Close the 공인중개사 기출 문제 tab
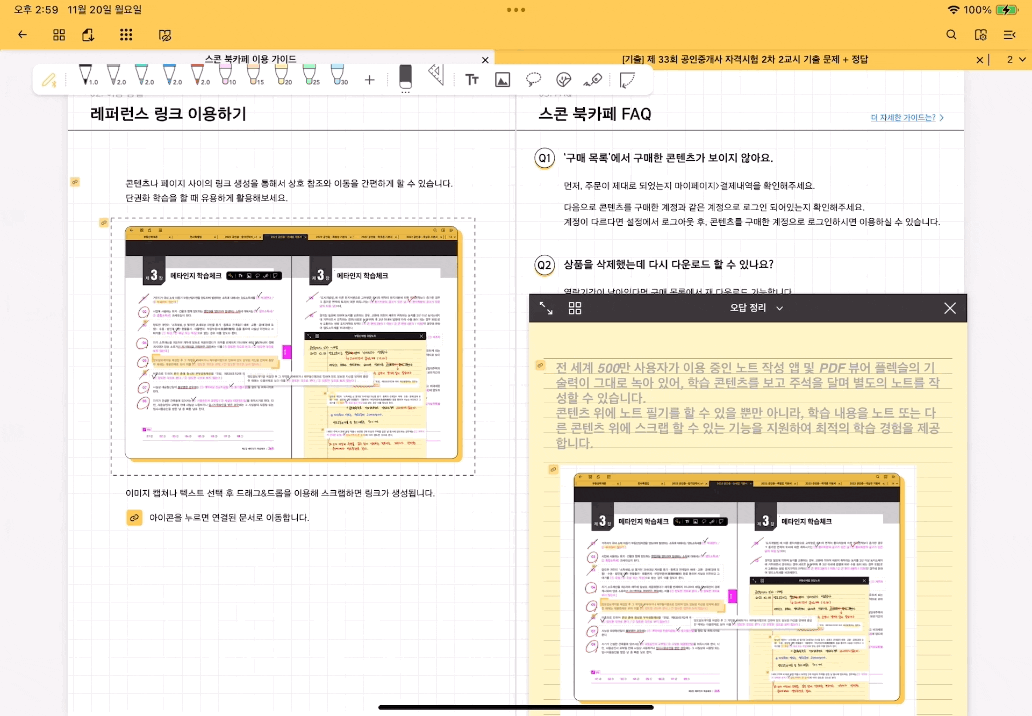1032x716 pixels. click(x=980, y=60)
